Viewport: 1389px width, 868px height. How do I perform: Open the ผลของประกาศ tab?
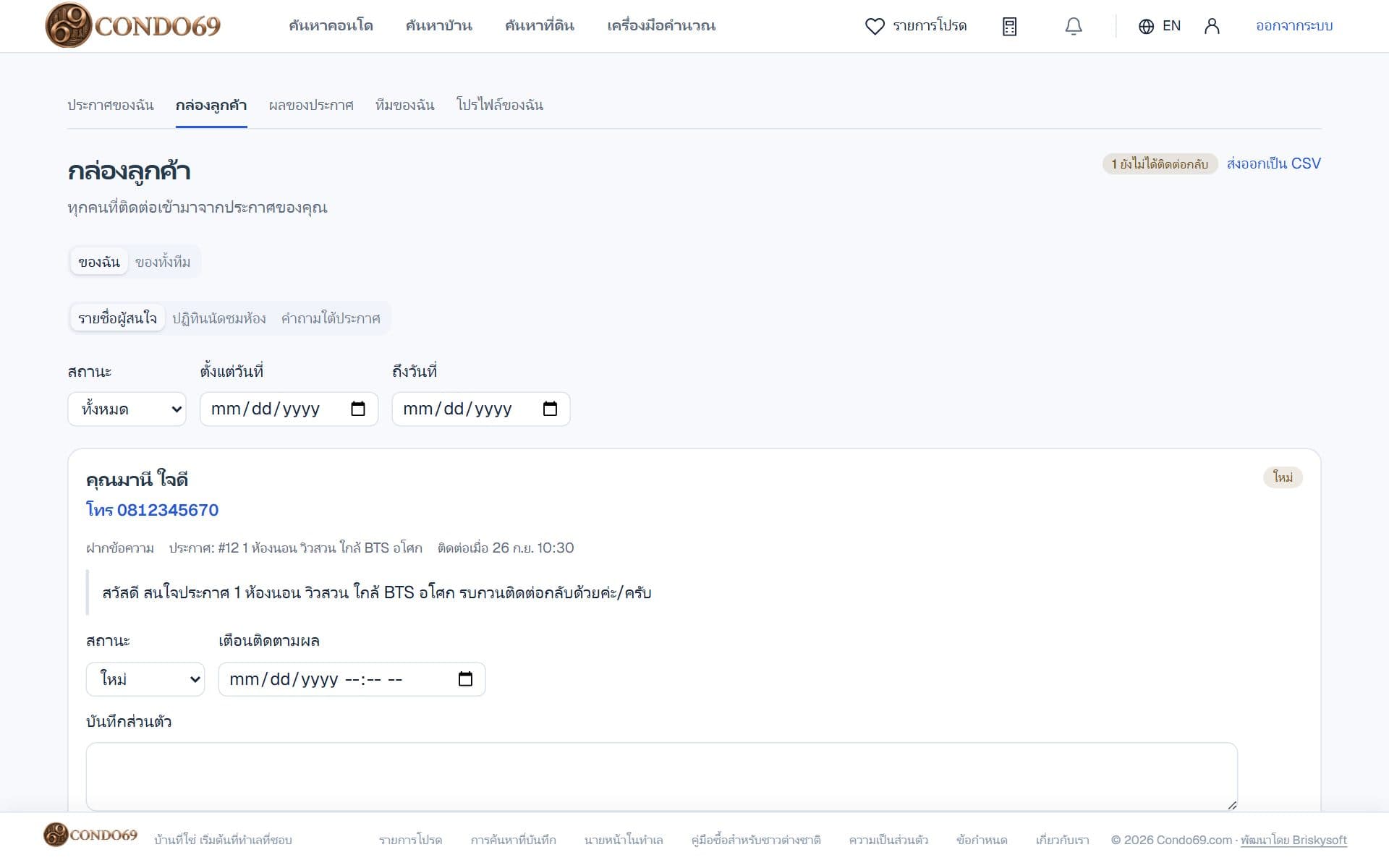pyautogui.click(x=311, y=106)
